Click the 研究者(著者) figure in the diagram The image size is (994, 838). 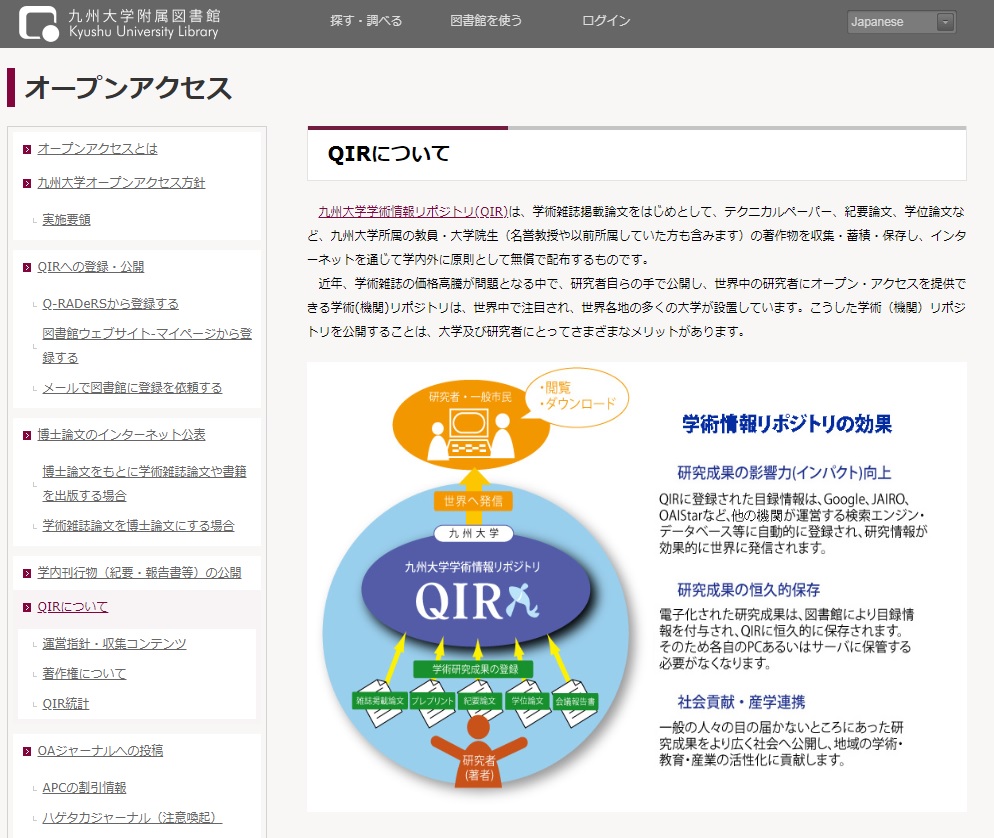(479, 752)
